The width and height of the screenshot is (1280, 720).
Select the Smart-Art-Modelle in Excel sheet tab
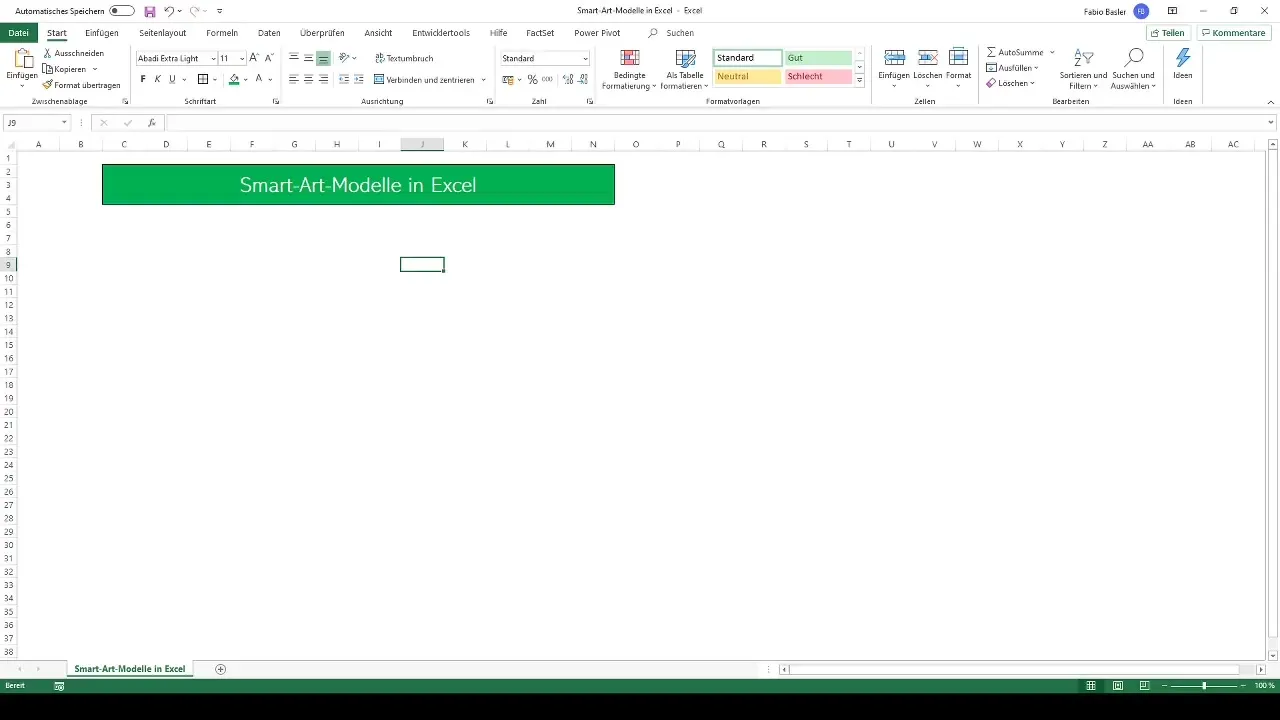130,669
